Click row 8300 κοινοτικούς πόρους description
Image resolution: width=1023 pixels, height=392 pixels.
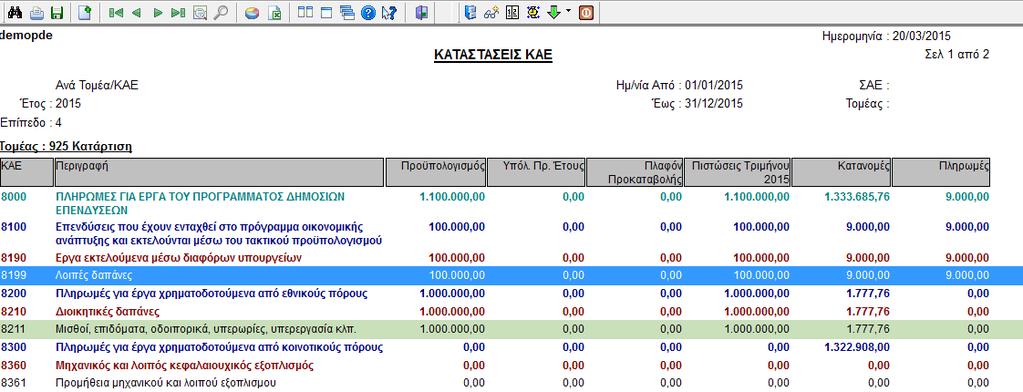tap(219, 347)
